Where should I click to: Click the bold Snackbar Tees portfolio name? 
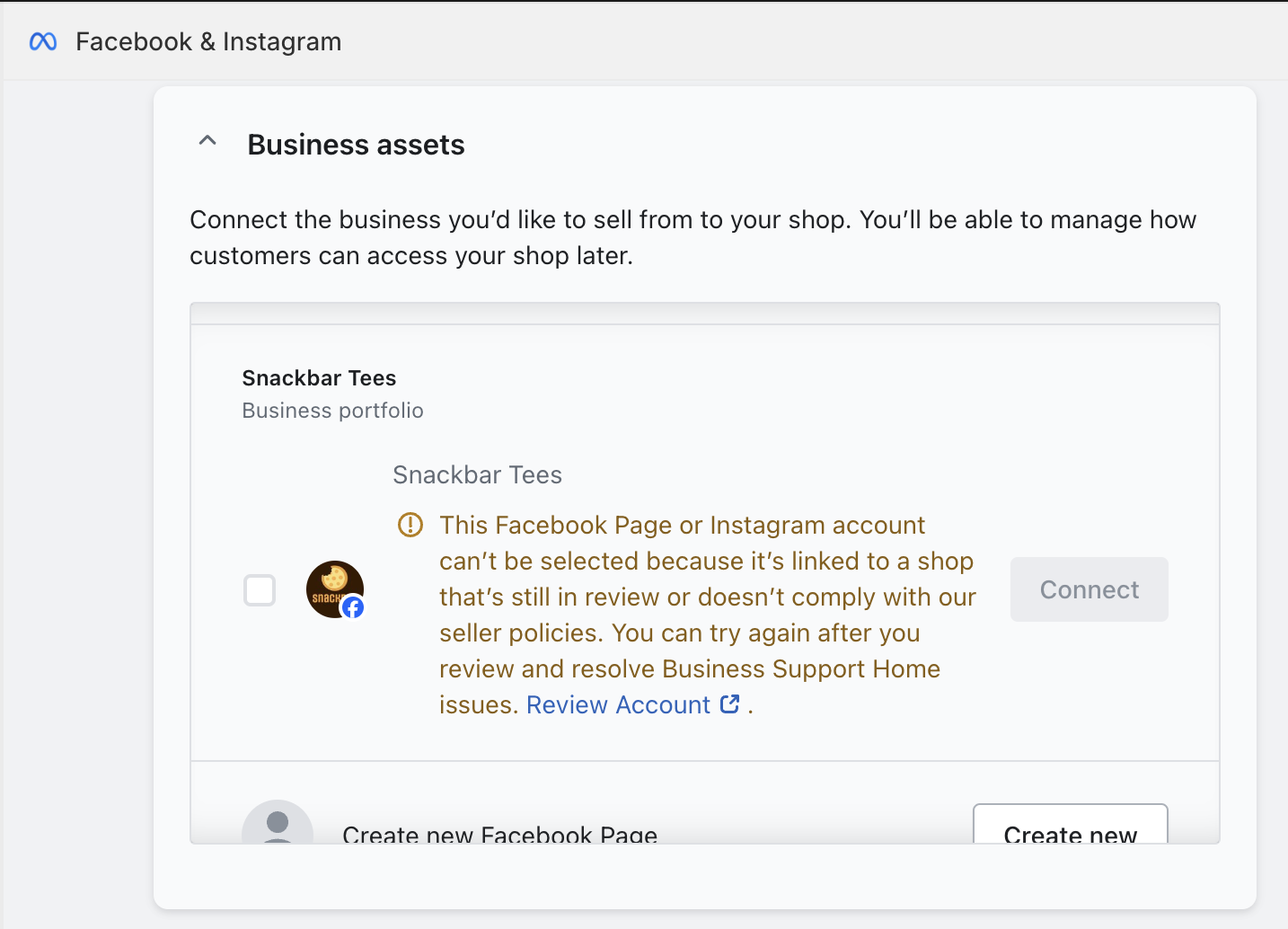319,378
